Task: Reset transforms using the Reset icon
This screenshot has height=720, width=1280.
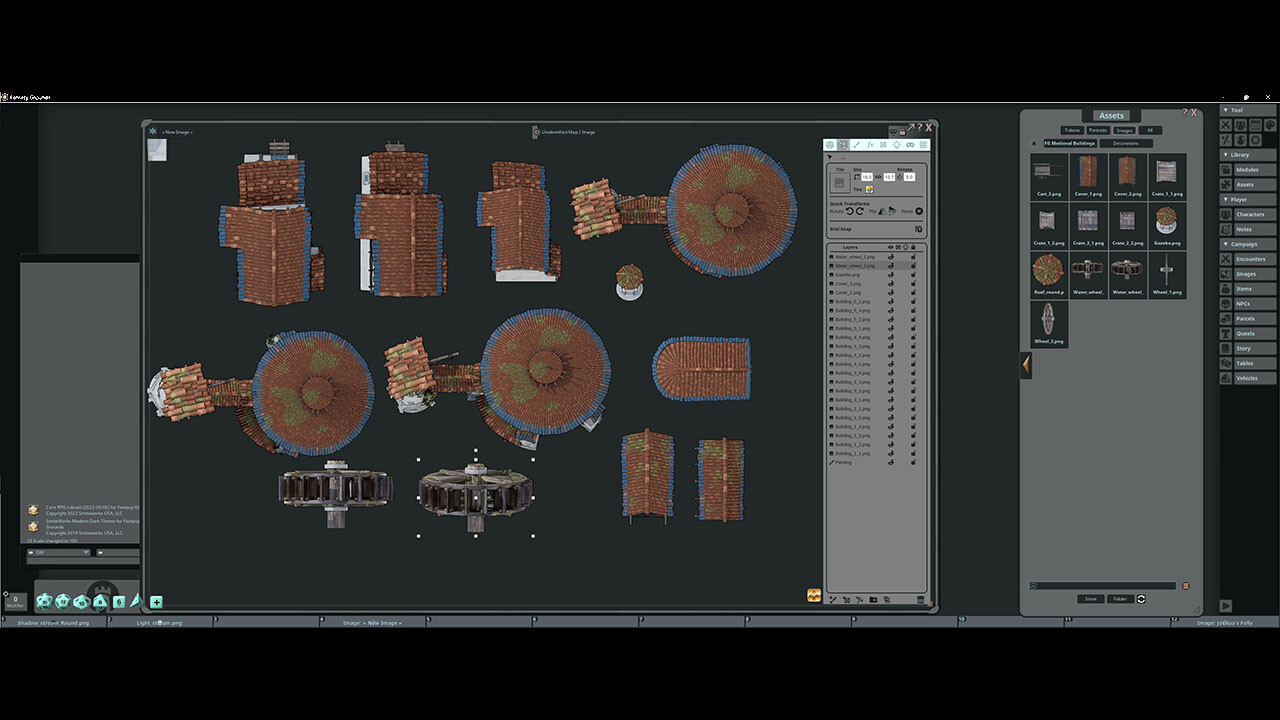Action: 919,211
